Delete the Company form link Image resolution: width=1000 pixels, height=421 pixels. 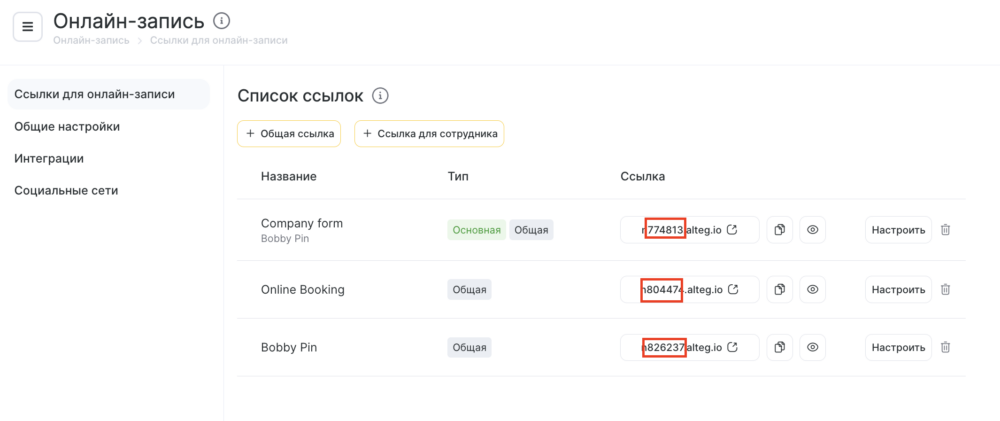[946, 230]
